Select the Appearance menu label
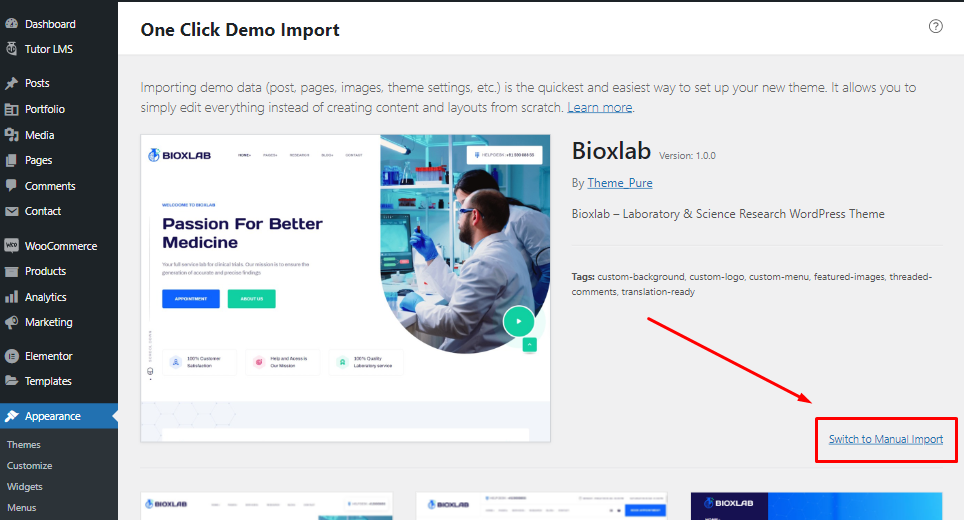This screenshot has height=520, width=964. pos(53,416)
